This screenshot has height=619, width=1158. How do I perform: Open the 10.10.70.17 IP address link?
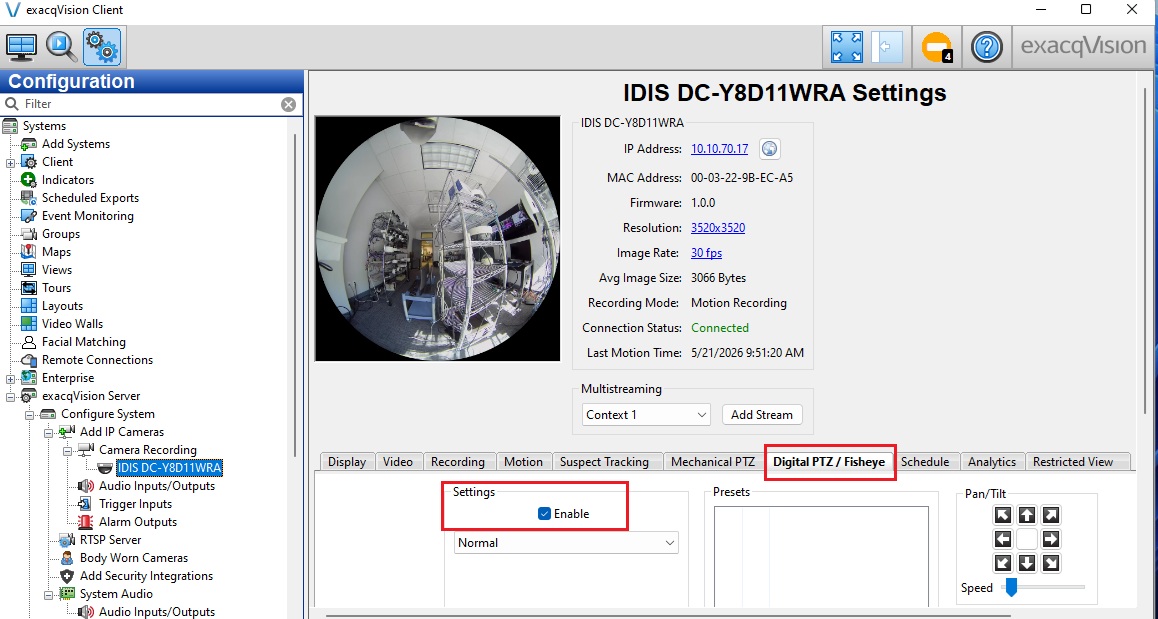[719, 148]
